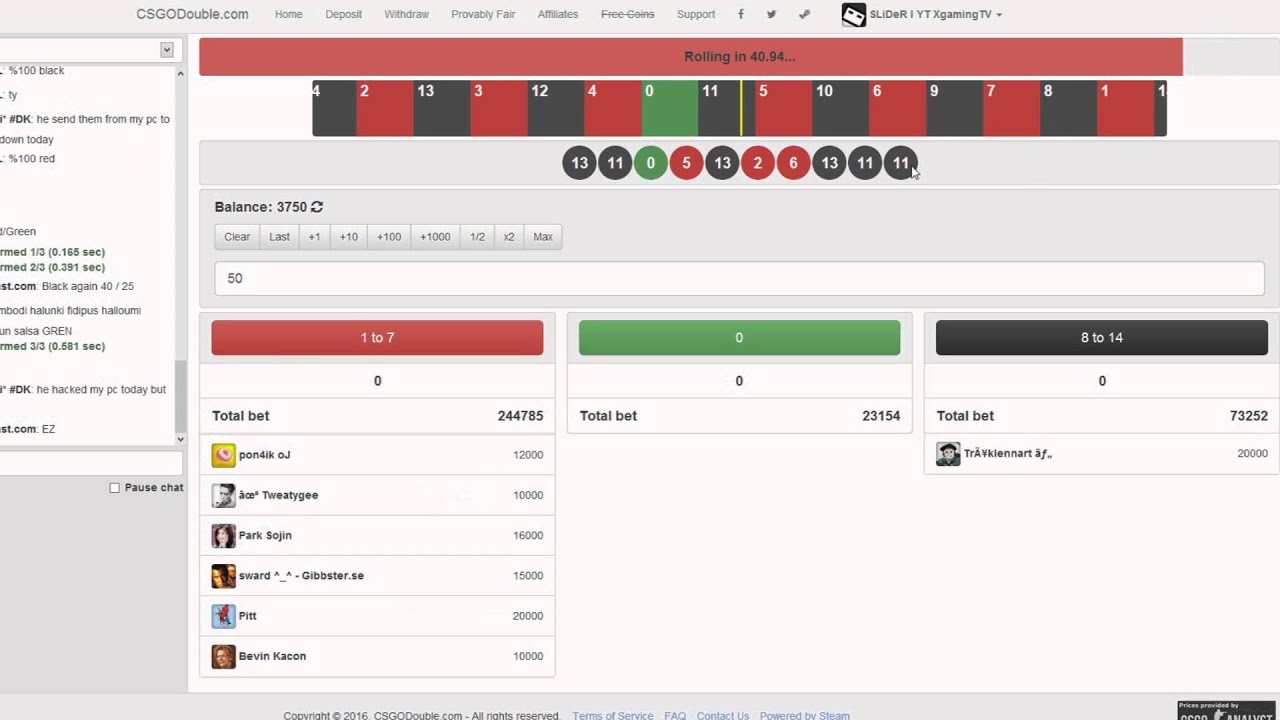Click the refresh balance icon
1280x720 pixels.
[x=317, y=207]
